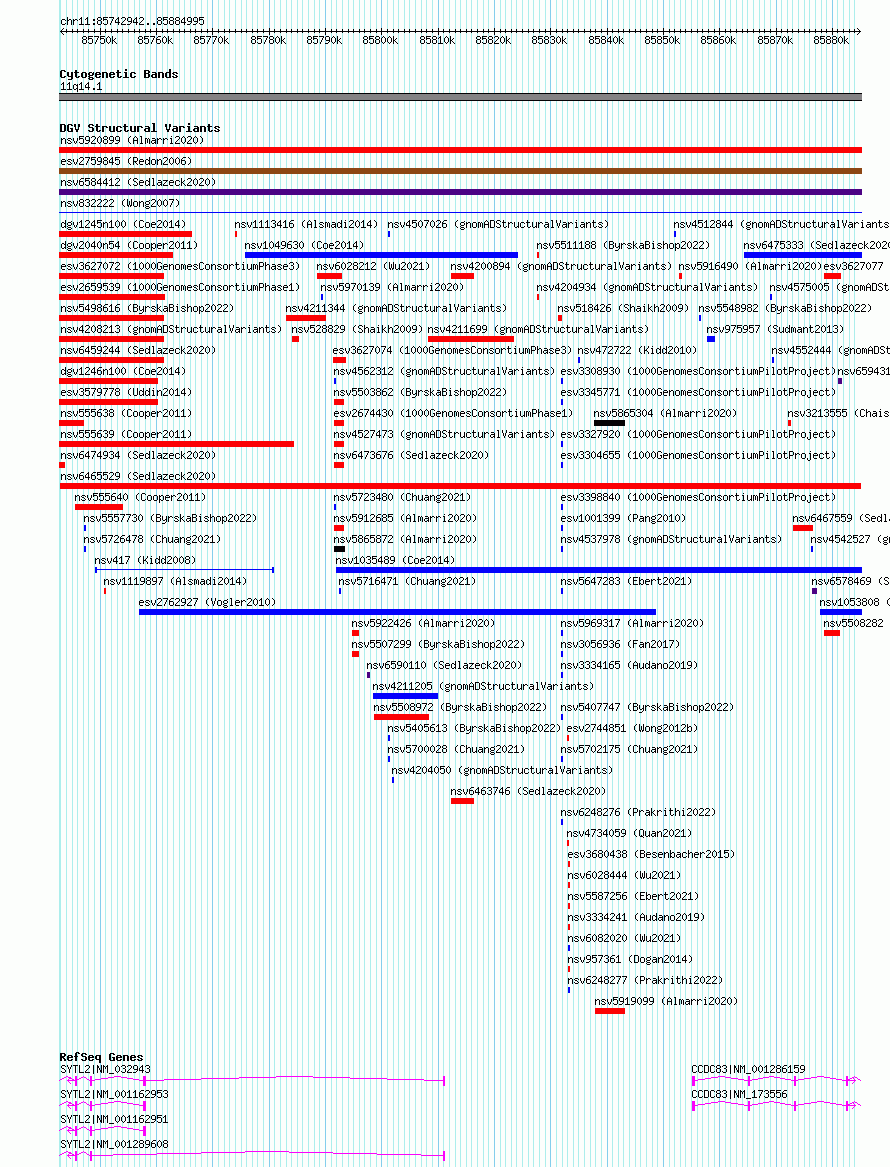Select nsv6590110 (Sedlazeck2020) label

pos(444,665)
